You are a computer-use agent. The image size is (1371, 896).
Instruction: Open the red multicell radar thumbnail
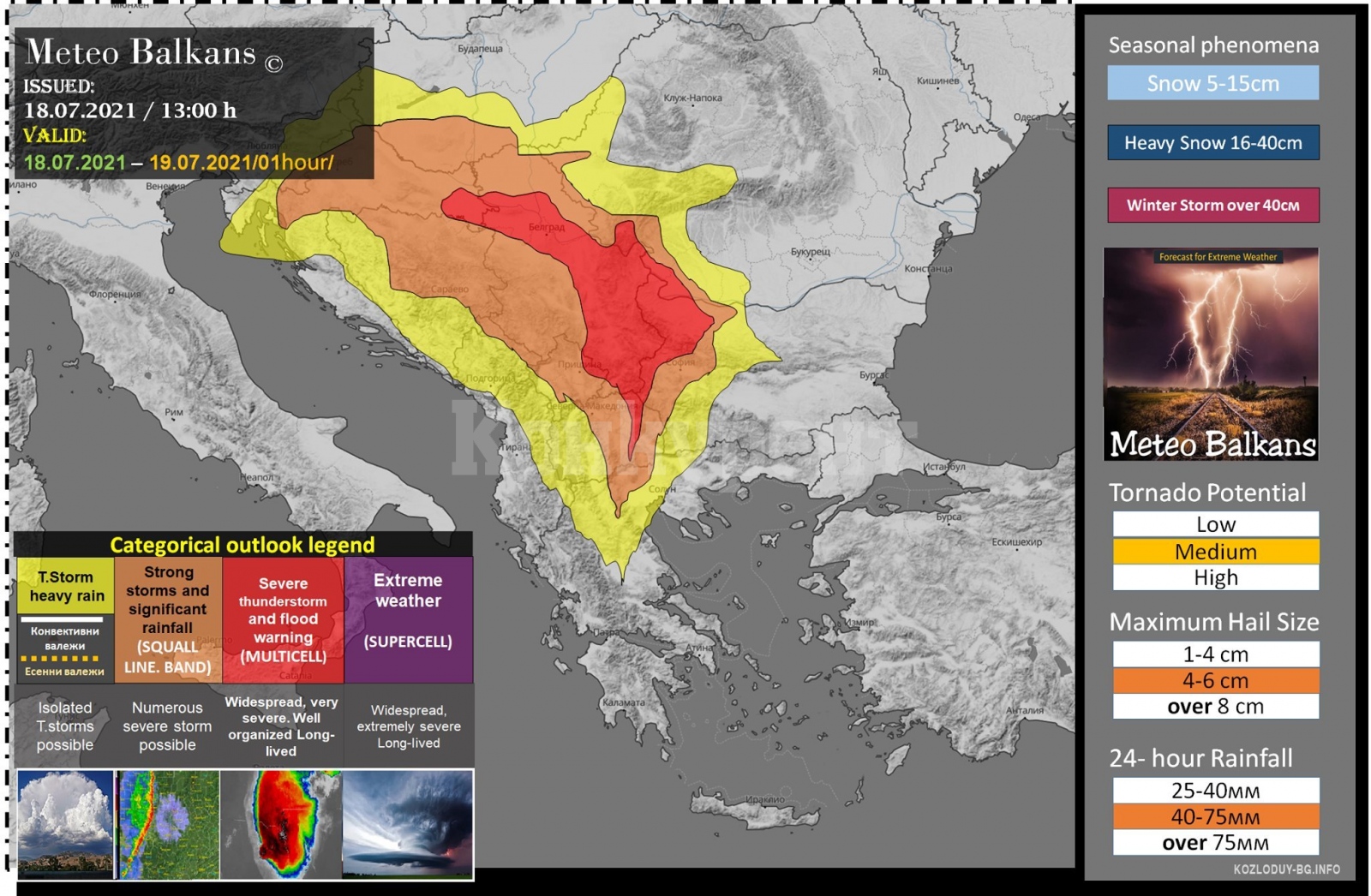281,824
